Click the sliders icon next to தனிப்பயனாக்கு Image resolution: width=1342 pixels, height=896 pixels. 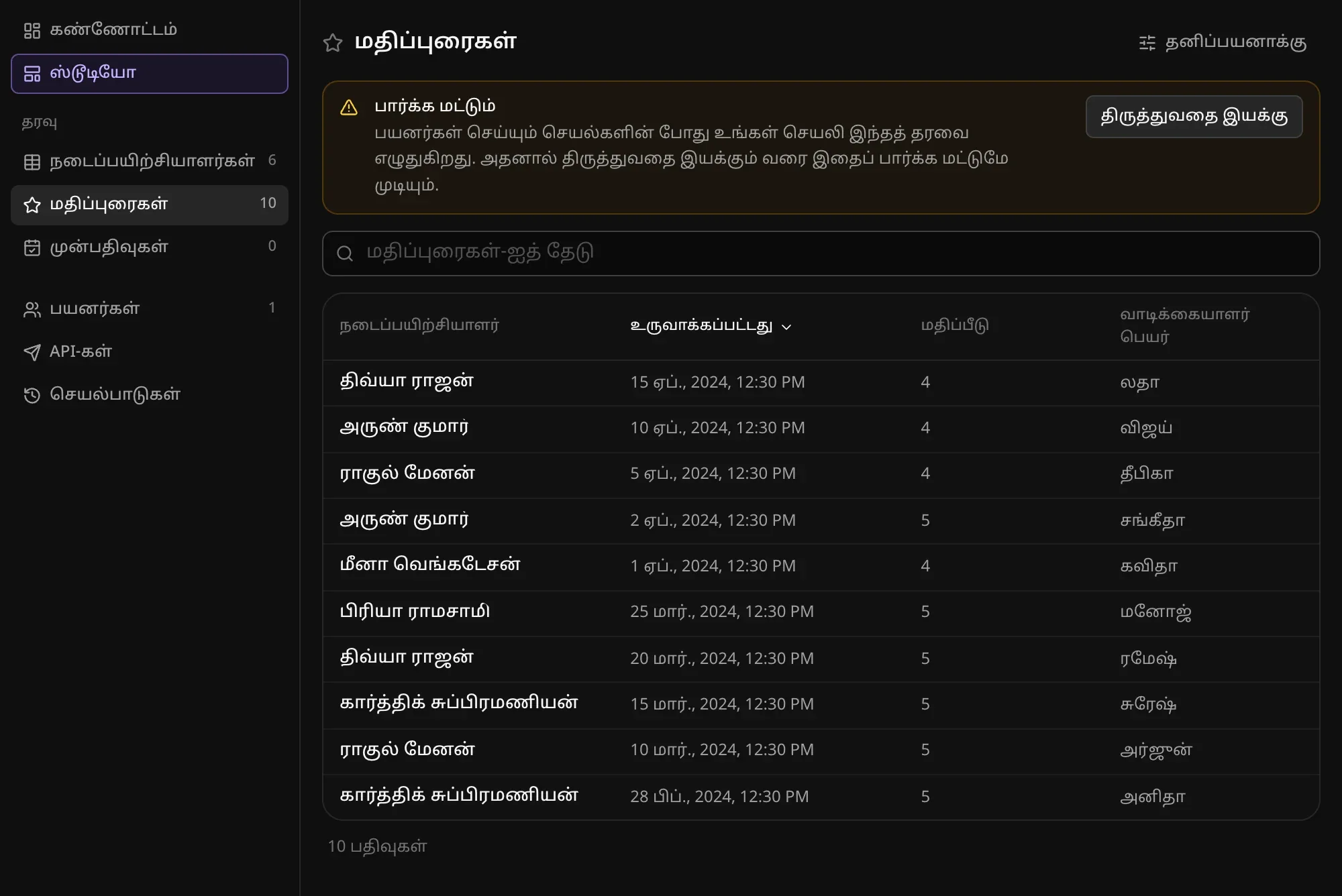[x=1147, y=43]
